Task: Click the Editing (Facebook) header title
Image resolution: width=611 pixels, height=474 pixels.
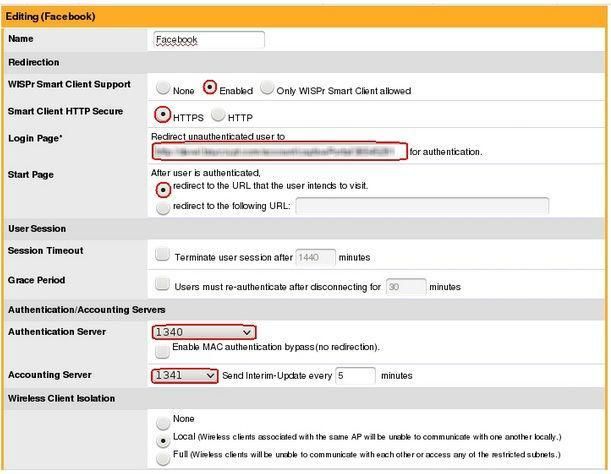Action: pyautogui.click(x=50, y=17)
